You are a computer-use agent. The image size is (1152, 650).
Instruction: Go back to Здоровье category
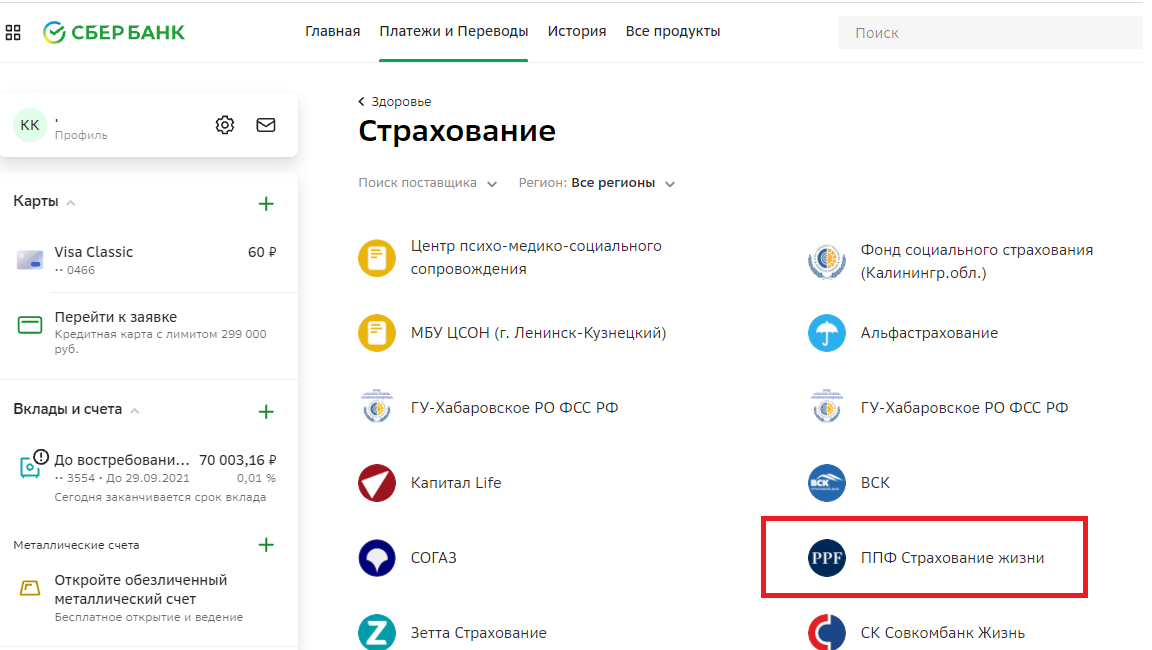point(395,101)
